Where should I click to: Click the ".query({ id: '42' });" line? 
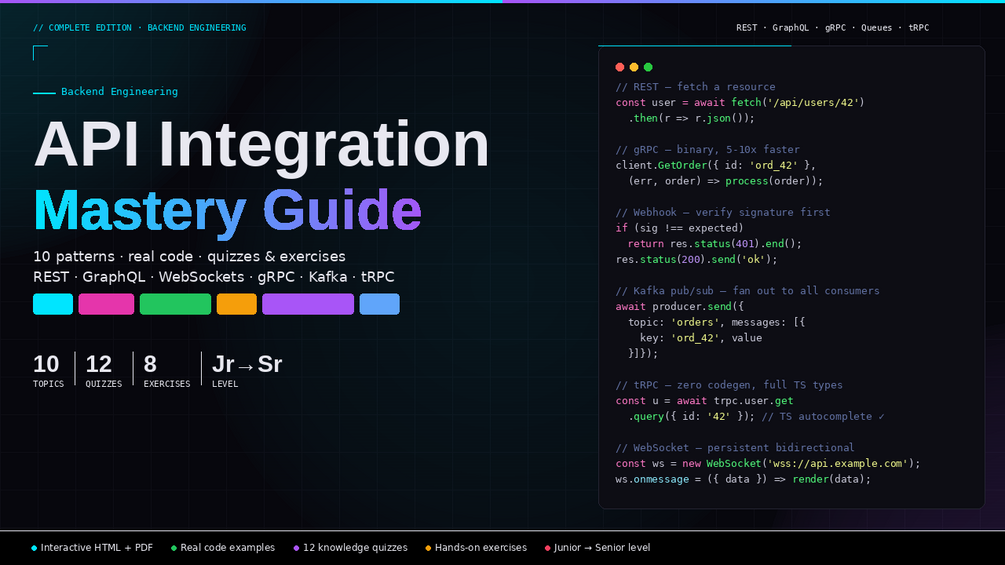756,416
